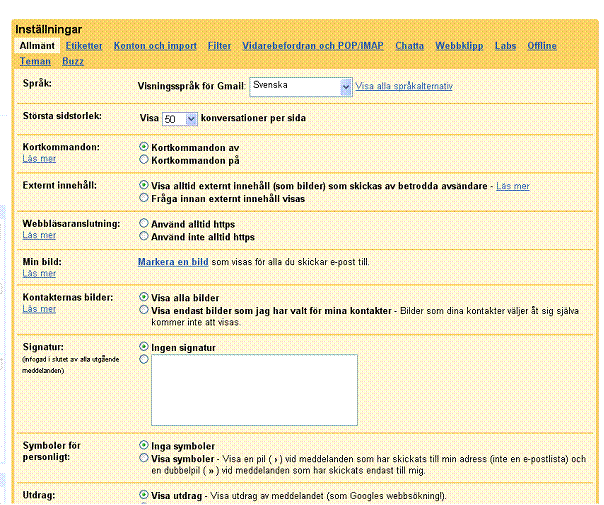Open the Offline tab
Image resolution: width=604 pixels, height=505 pixels.
pos(542,46)
